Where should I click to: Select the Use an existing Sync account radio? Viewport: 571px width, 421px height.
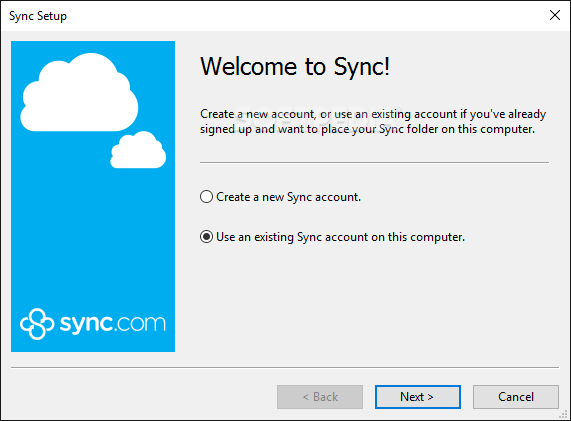pos(206,237)
